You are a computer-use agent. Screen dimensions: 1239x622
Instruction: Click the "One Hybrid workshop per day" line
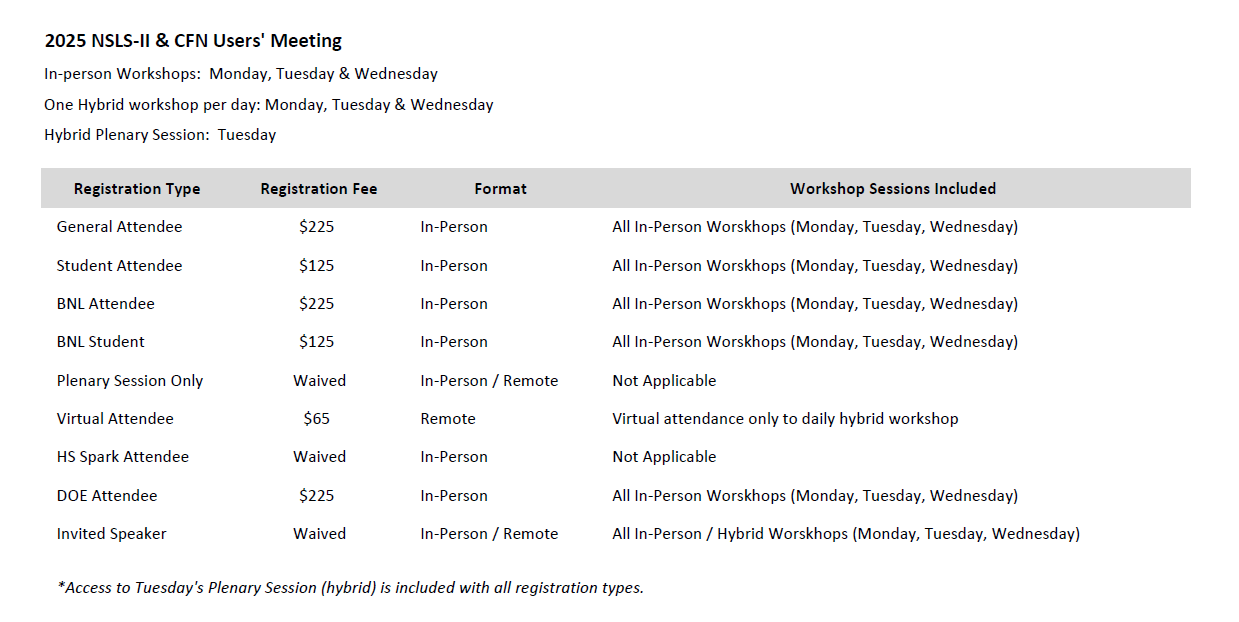coord(269,105)
